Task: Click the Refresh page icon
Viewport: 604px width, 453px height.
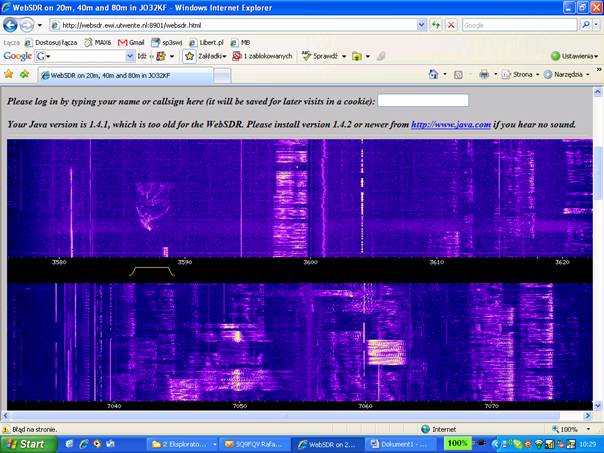Action: tap(436, 25)
